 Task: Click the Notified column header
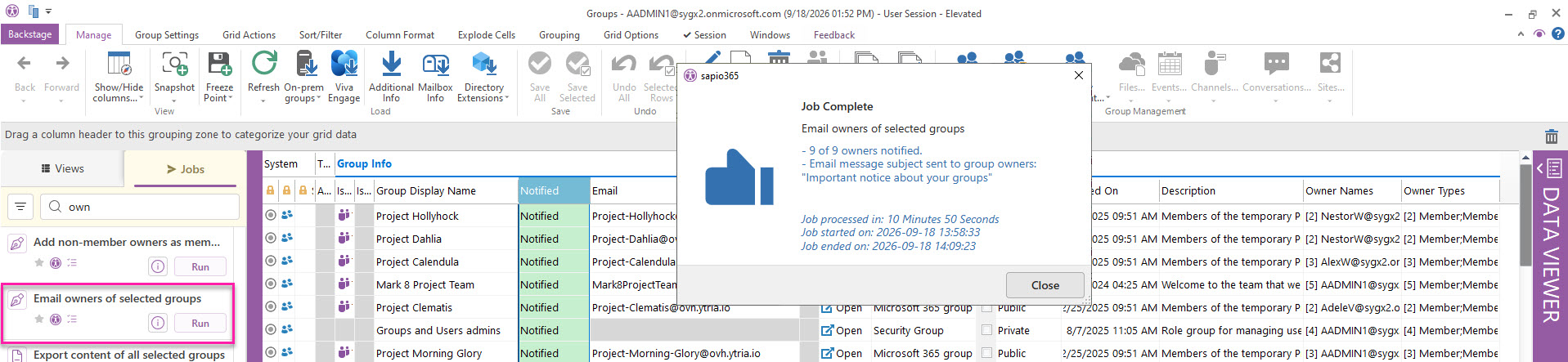(x=553, y=190)
